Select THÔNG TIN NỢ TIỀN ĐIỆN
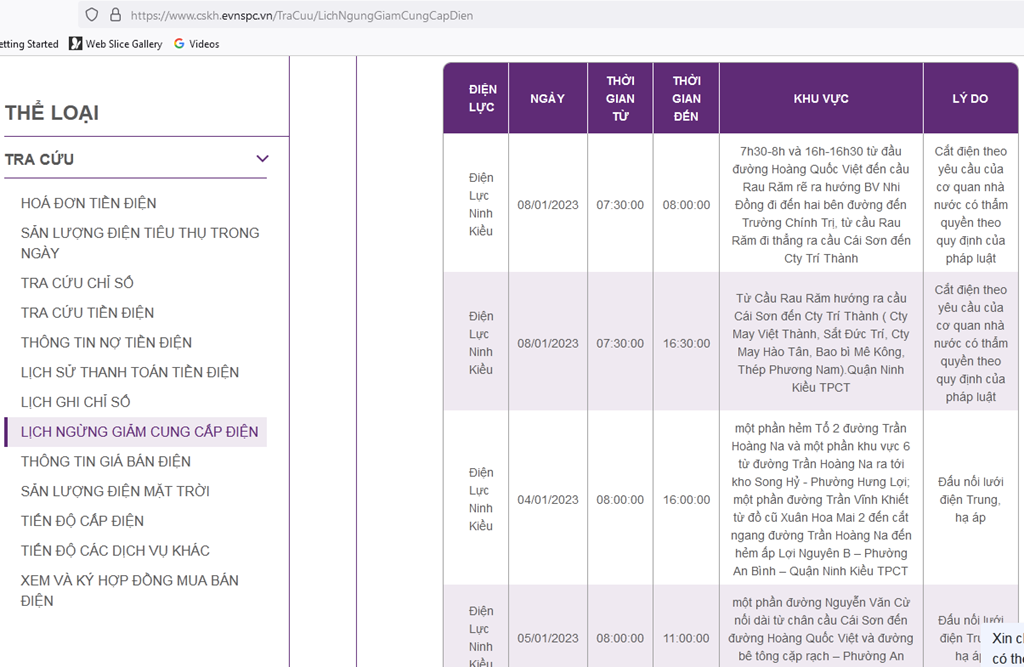 [x=106, y=342]
